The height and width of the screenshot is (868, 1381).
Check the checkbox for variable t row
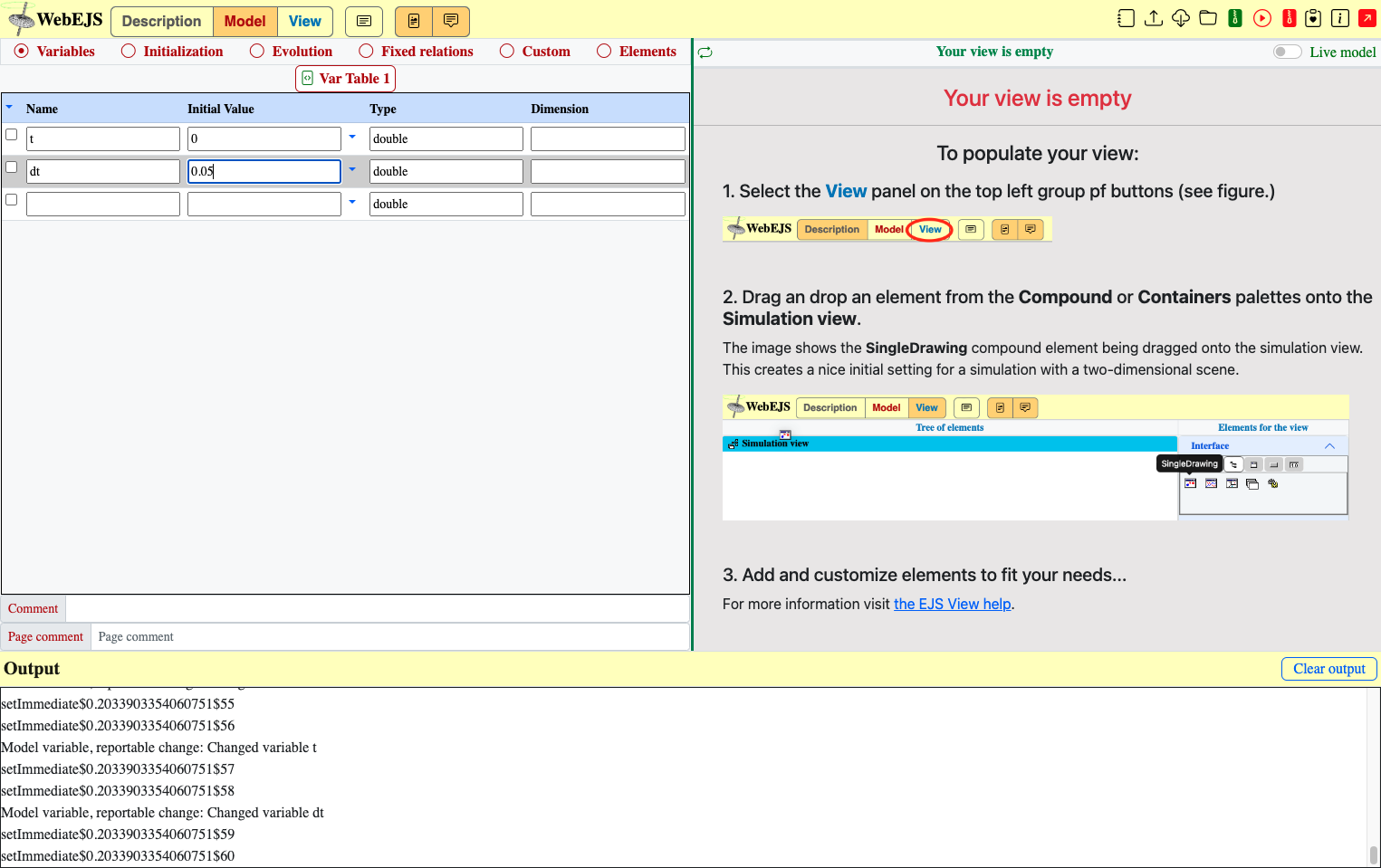12,135
